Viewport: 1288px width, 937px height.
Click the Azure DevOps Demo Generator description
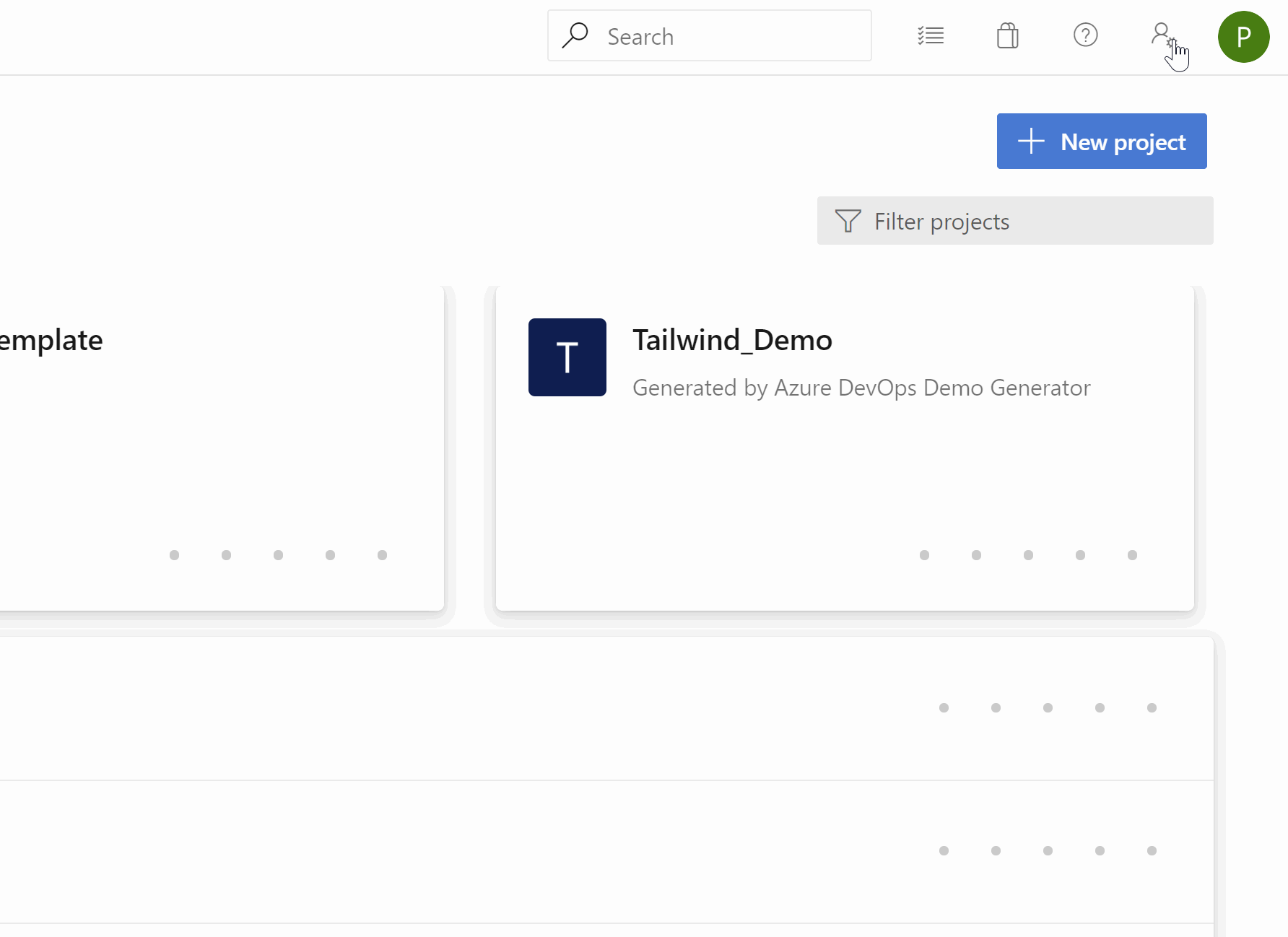point(861,388)
